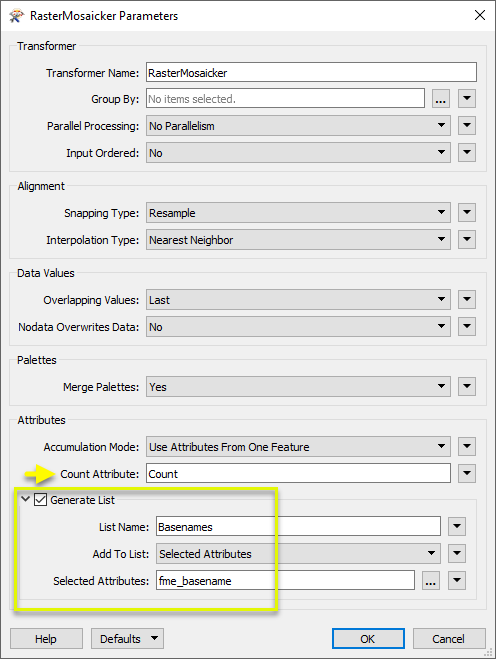Screen dimensions: 496x659
Task: Collapse the Generate List section chevron
Action: (x=25, y=499)
